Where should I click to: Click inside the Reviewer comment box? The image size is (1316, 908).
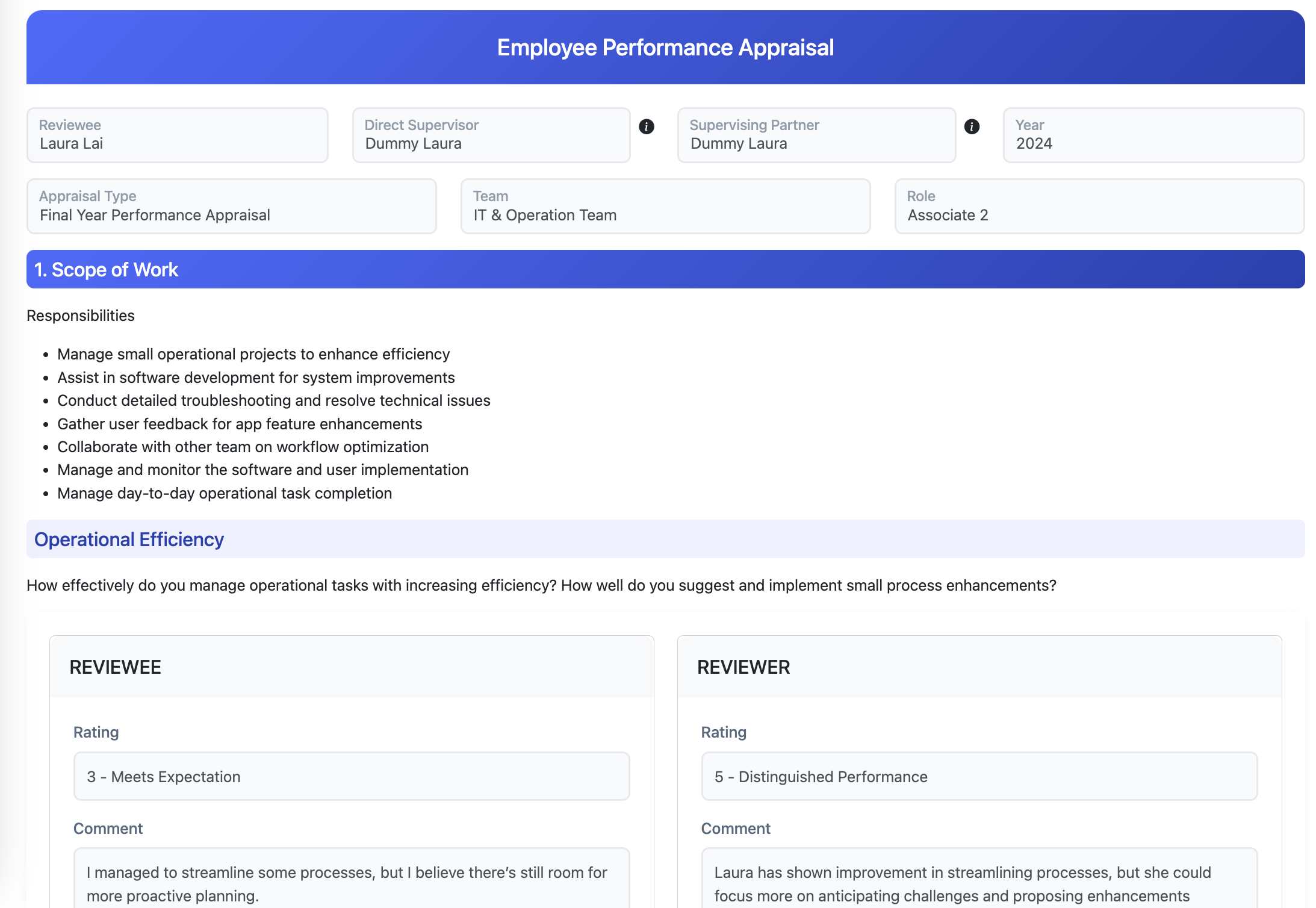pos(979,883)
